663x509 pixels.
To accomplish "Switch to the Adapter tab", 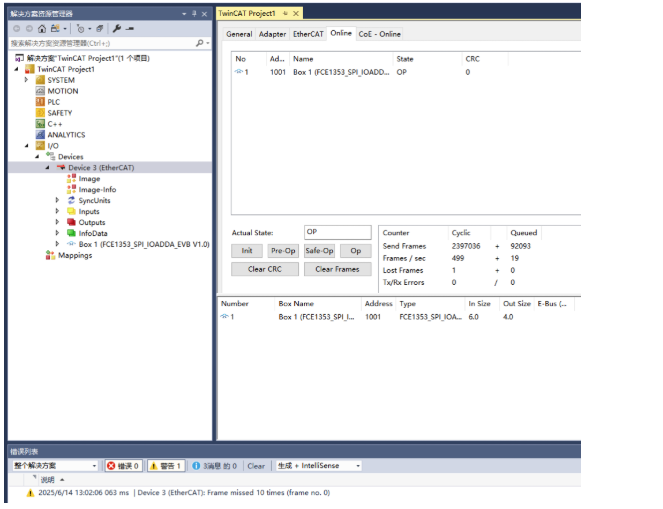I will pos(272,34).
